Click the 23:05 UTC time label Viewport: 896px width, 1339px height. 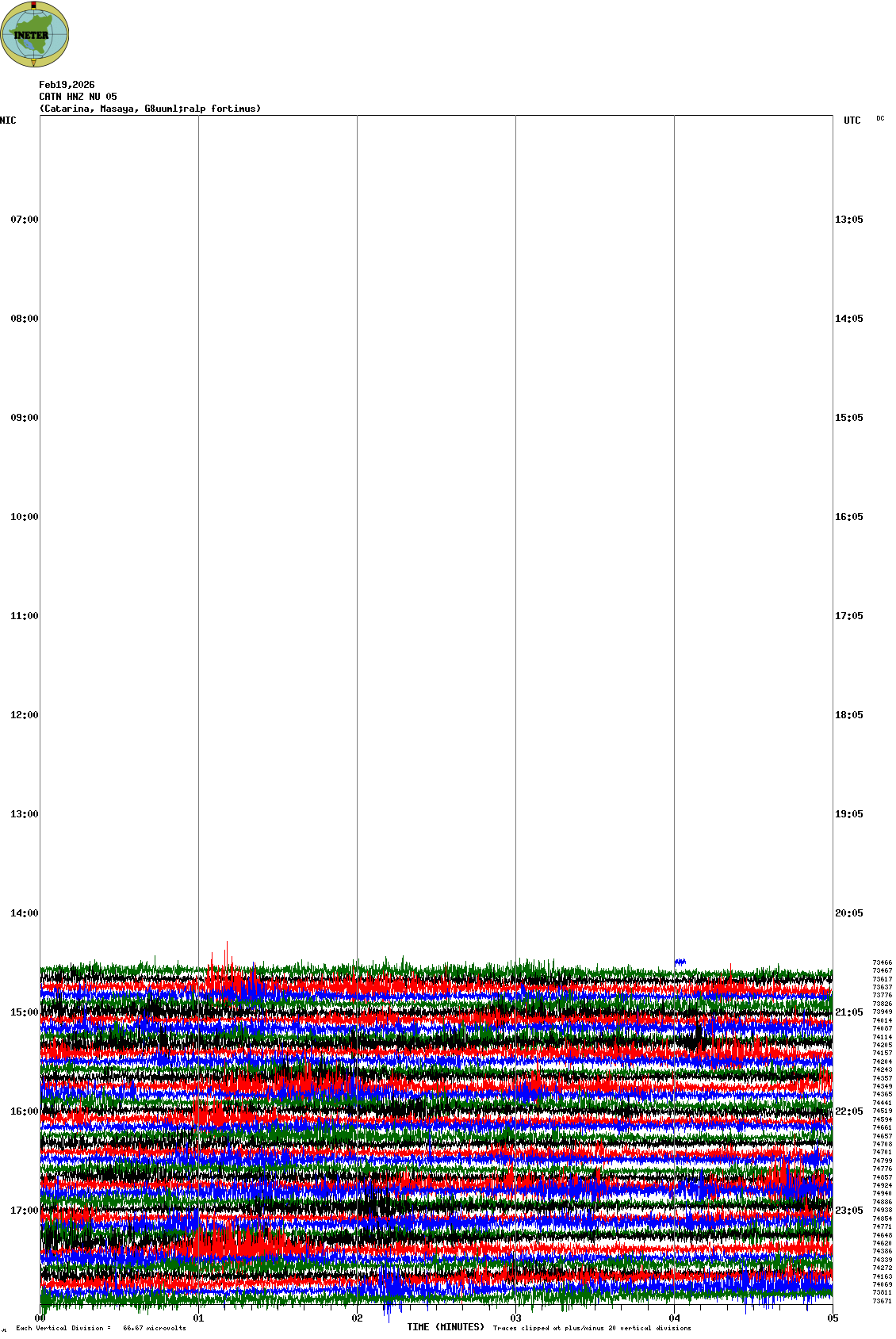(x=848, y=1211)
